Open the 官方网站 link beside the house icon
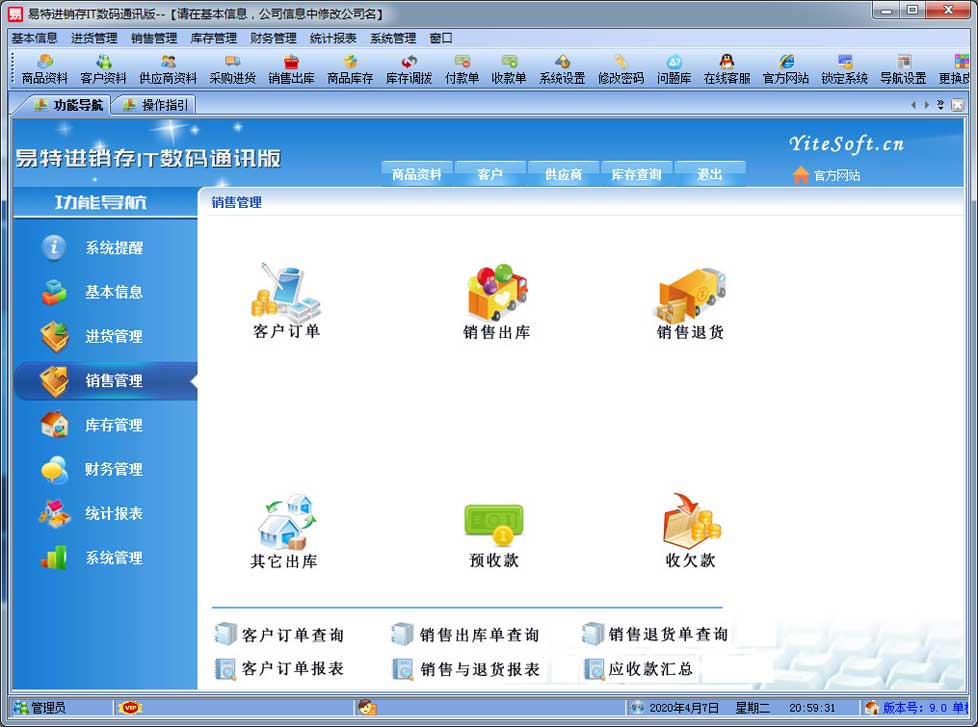Screen dimensions: 978x727 pyautogui.click(x=836, y=175)
